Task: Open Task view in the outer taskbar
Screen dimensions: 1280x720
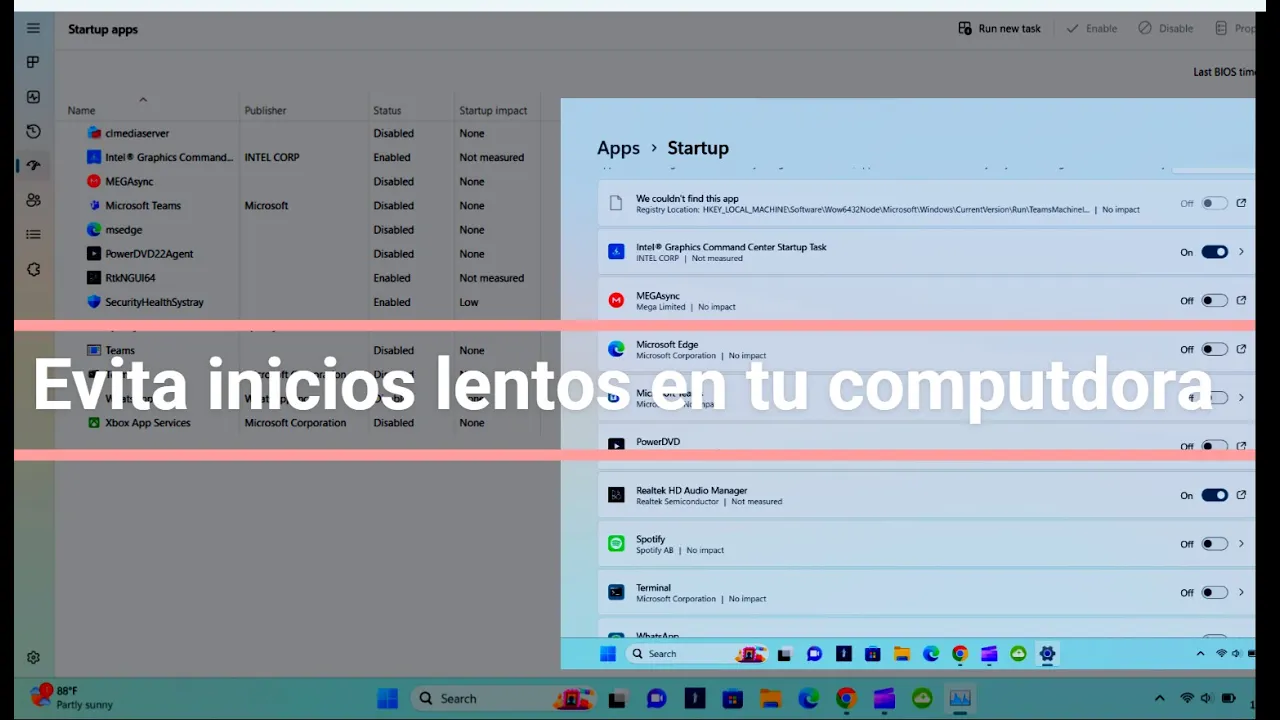Action: click(618, 698)
